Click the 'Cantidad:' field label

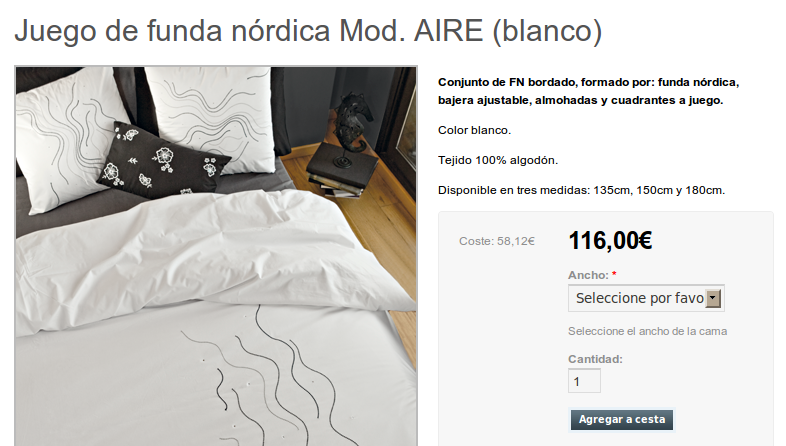tap(595, 359)
